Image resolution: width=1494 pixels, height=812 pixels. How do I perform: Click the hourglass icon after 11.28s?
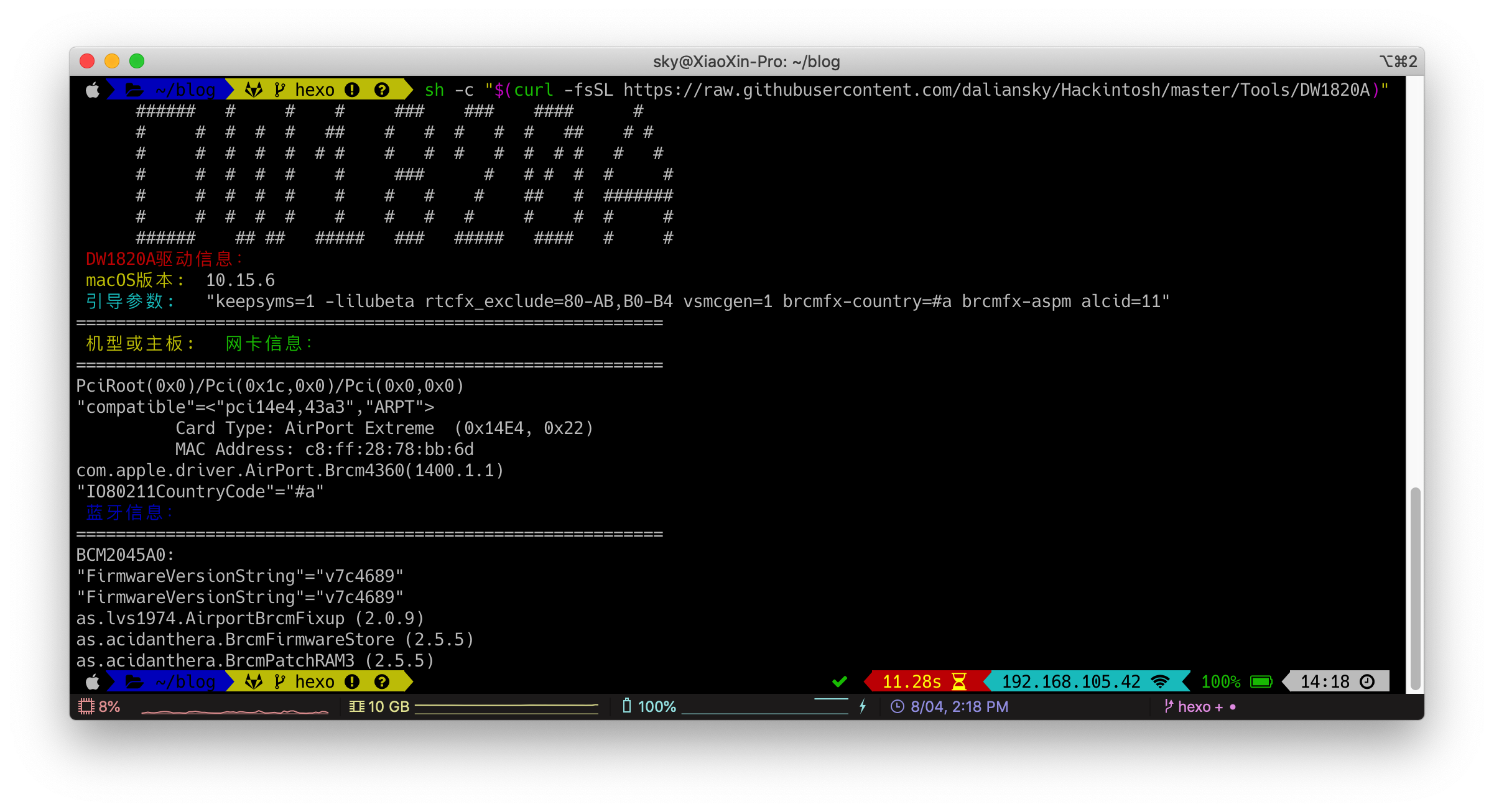click(959, 681)
